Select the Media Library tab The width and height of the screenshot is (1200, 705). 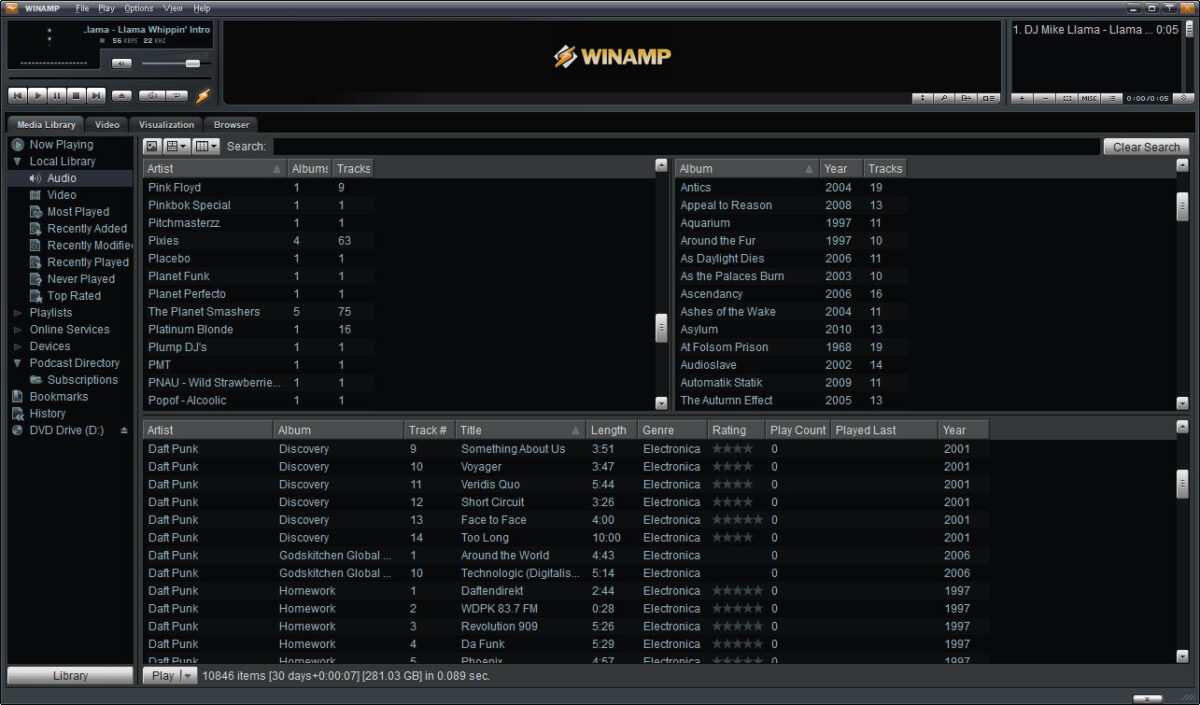coord(46,124)
